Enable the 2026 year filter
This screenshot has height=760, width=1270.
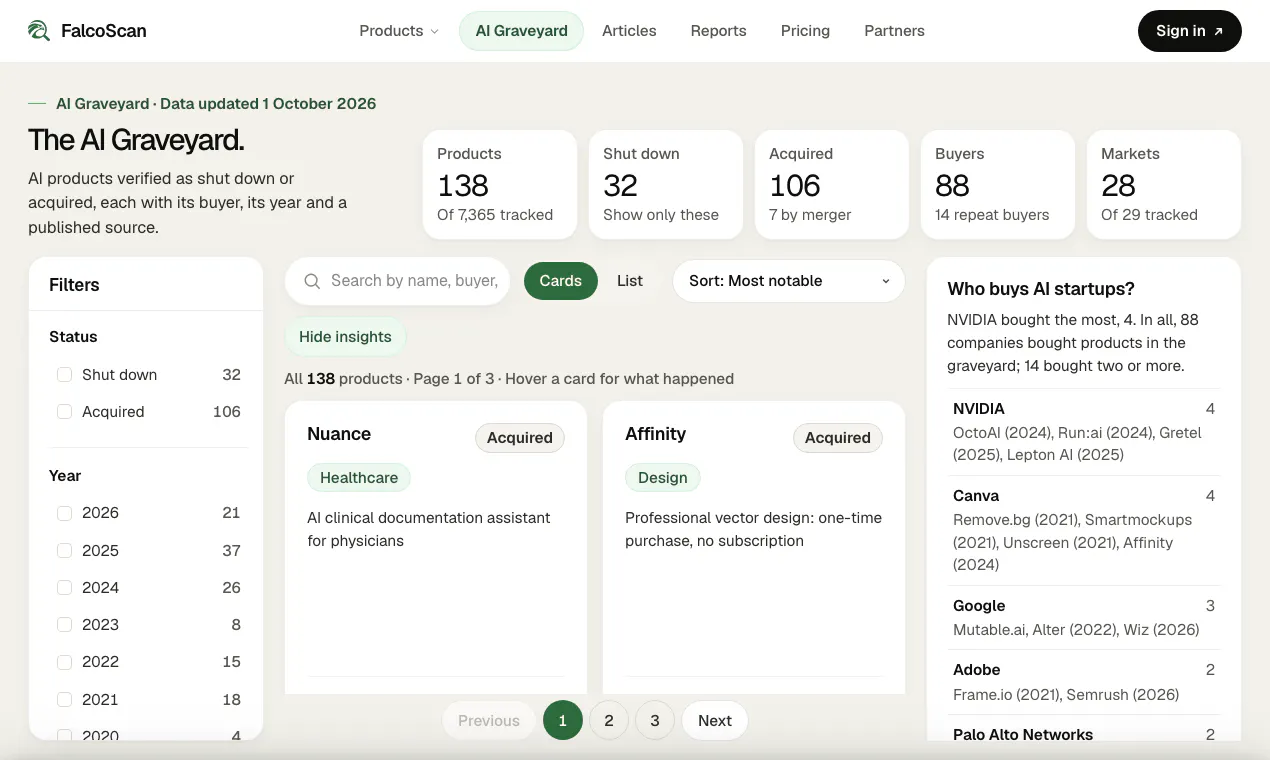coord(64,513)
